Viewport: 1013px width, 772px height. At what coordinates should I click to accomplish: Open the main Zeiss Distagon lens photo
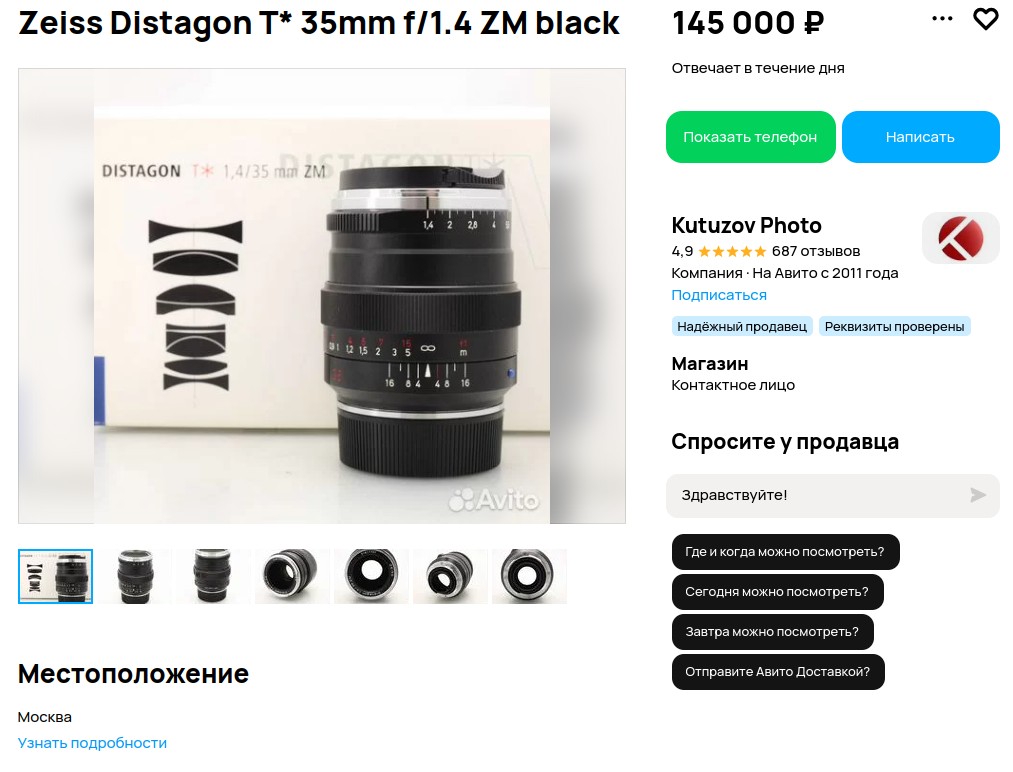tap(322, 296)
